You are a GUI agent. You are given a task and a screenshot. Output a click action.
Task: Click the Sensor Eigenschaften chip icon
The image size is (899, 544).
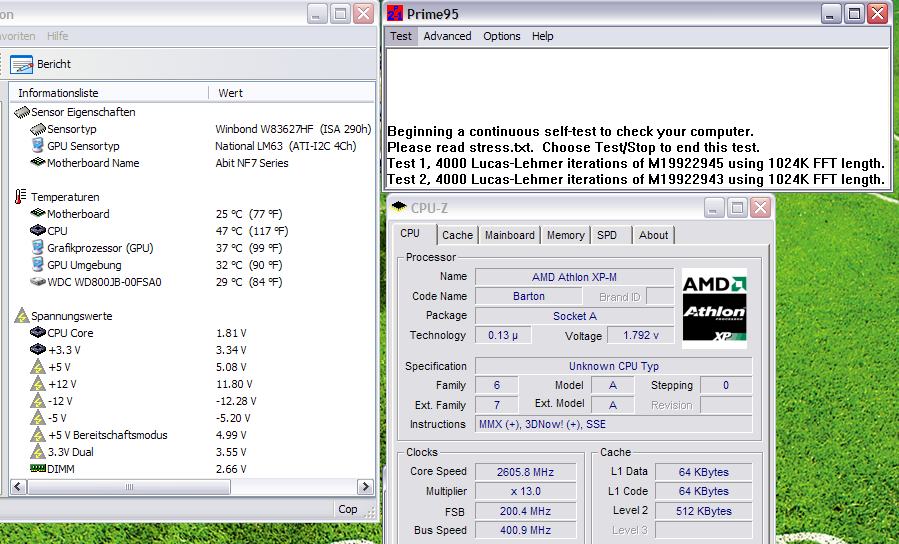22,112
